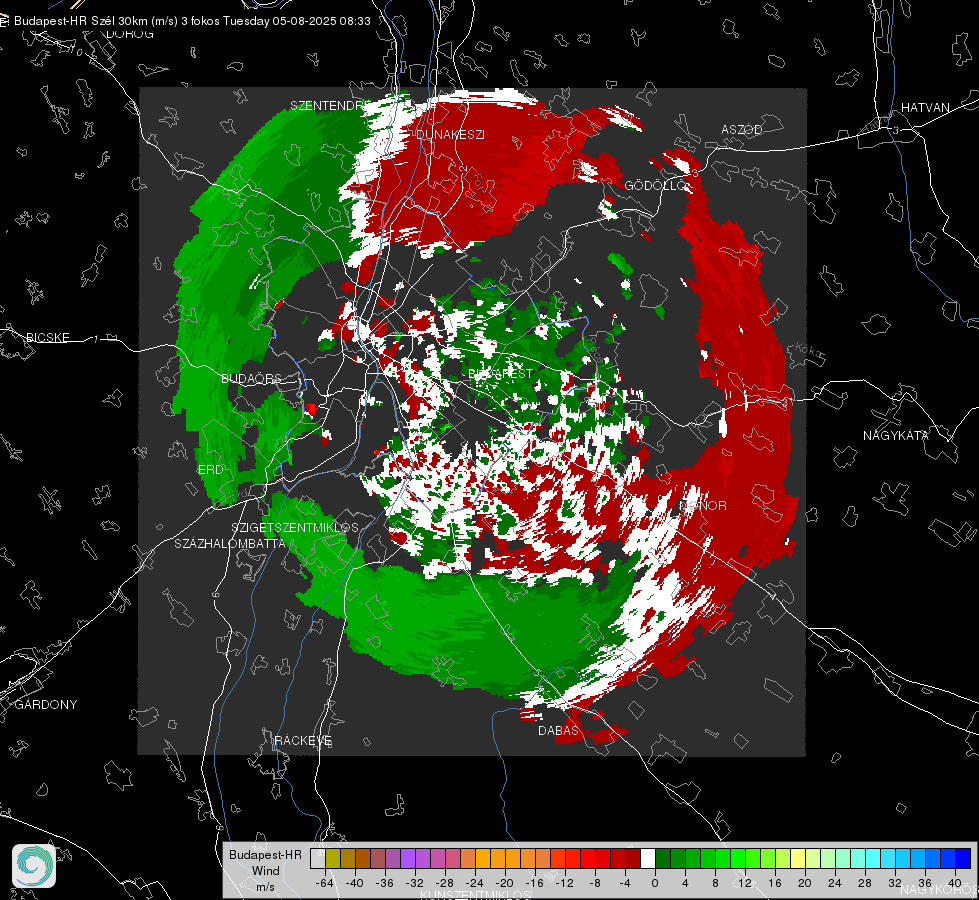This screenshot has width=979, height=900.
Task: Click the SZIGETSZENTMIKLÓS city label
Action: [295, 527]
